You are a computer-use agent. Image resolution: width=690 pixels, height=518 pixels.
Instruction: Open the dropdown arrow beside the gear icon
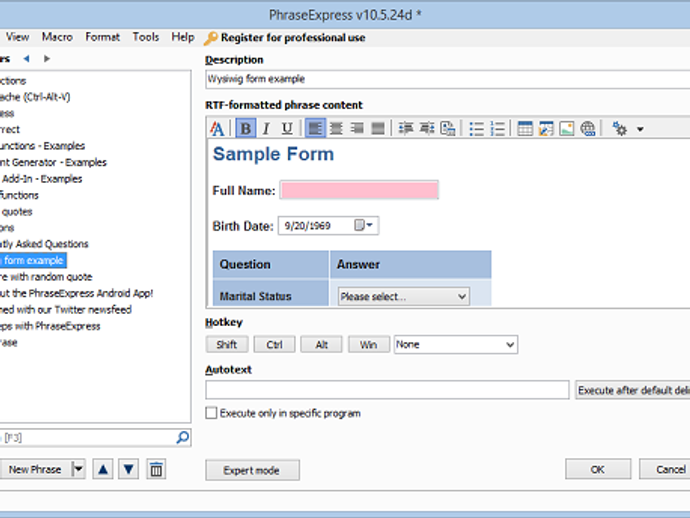point(640,129)
